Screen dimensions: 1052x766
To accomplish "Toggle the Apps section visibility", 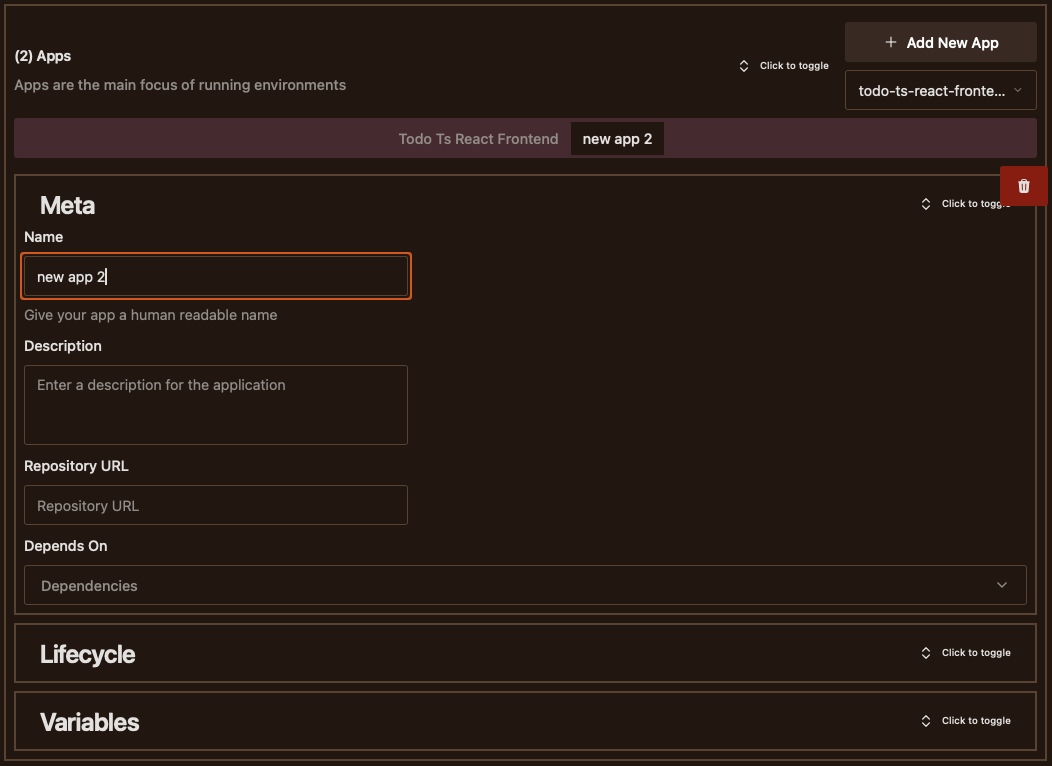I will [785, 65].
